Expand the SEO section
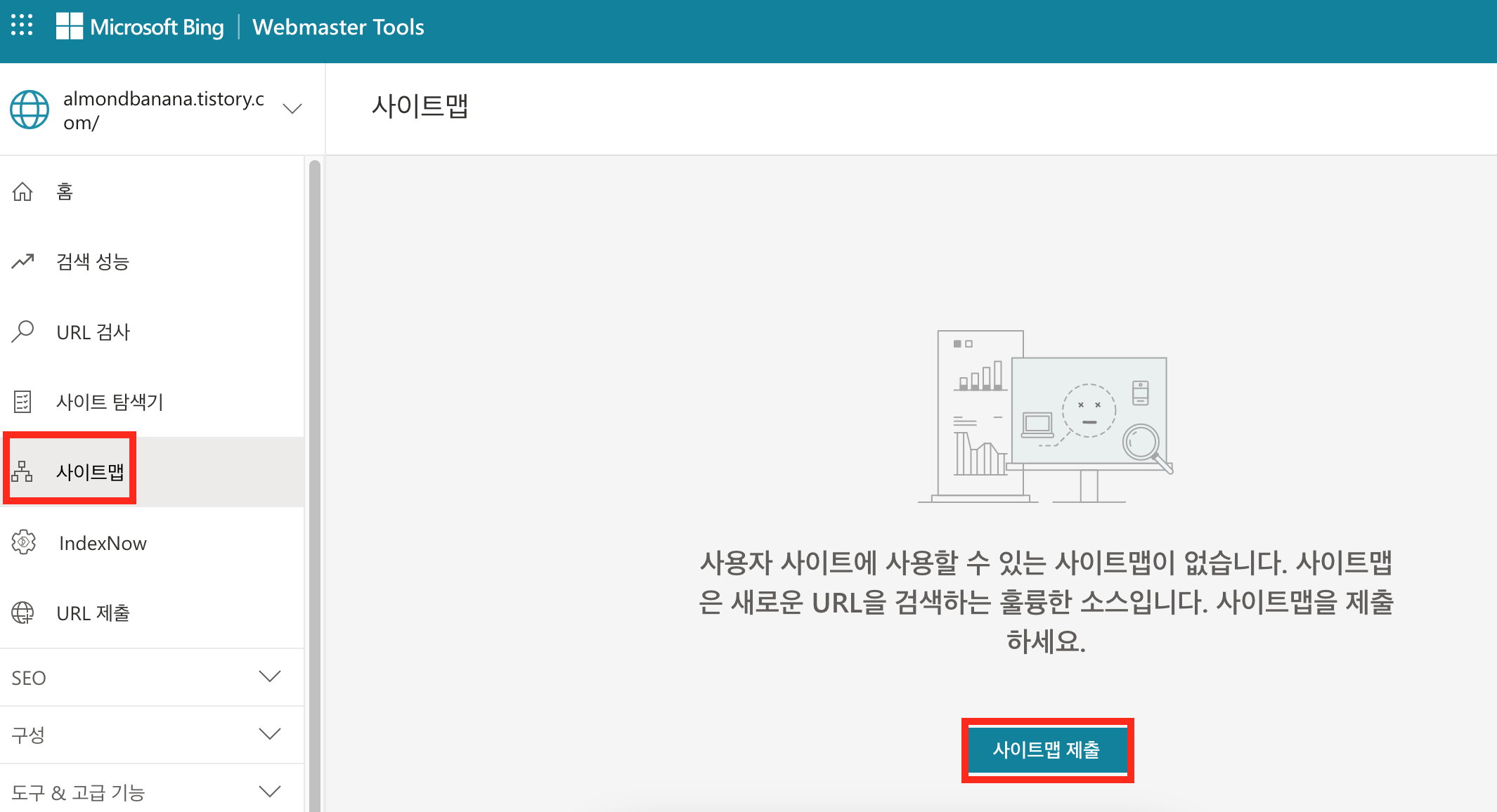 (x=269, y=676)
